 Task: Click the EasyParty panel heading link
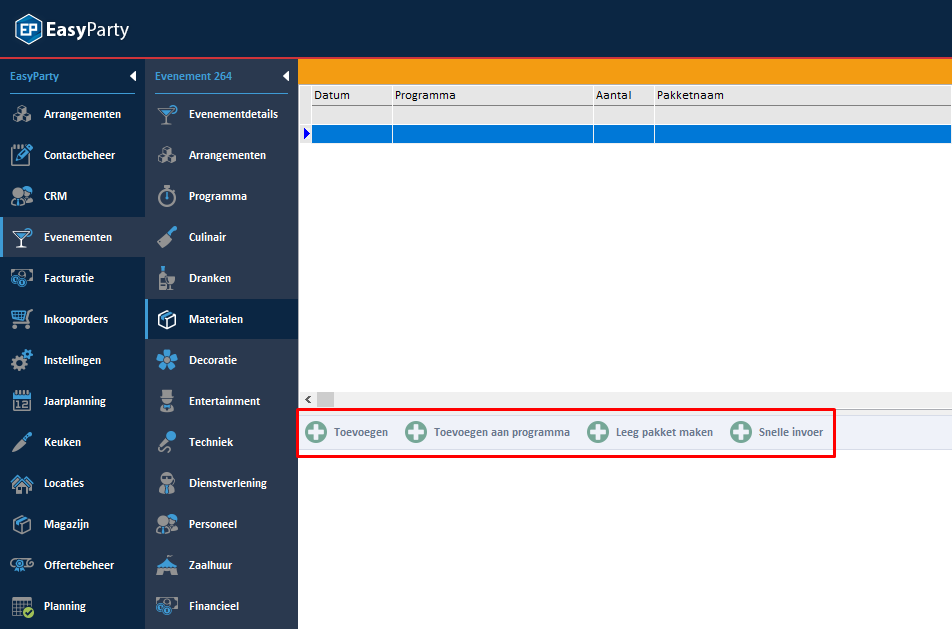click(x=34, y=76)
